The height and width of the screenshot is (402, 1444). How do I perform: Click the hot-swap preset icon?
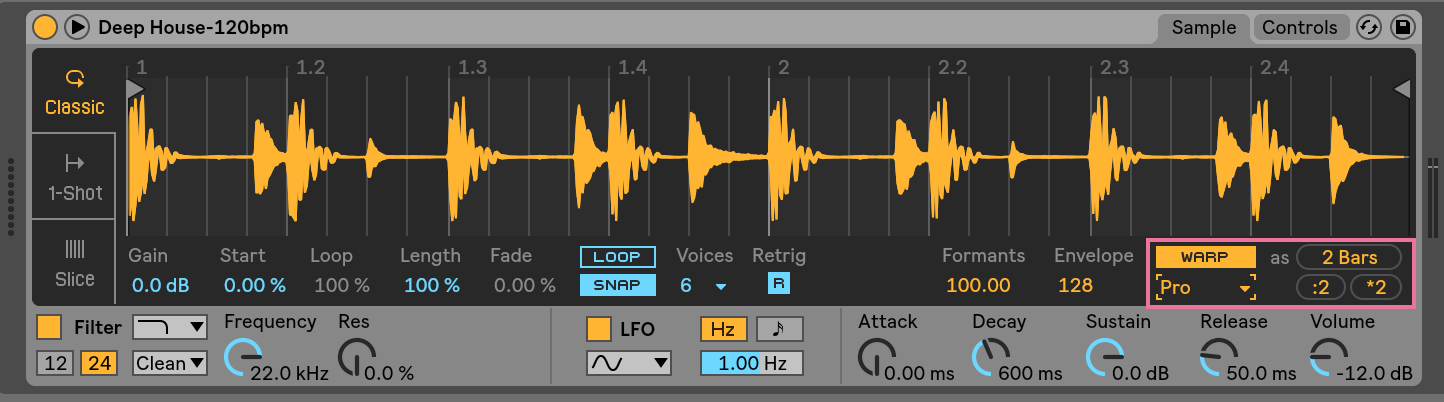1369,27
